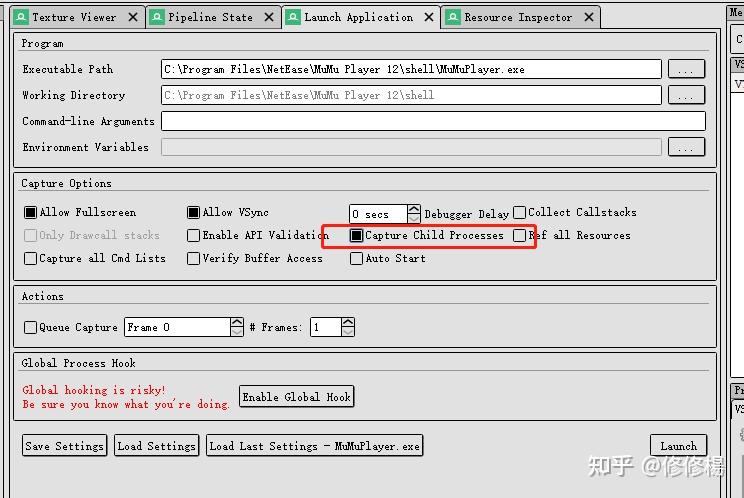The width and height of the screenshot is (744, 498).
Task: Close the Launch Application tab
Action: (x=429, y=18)
